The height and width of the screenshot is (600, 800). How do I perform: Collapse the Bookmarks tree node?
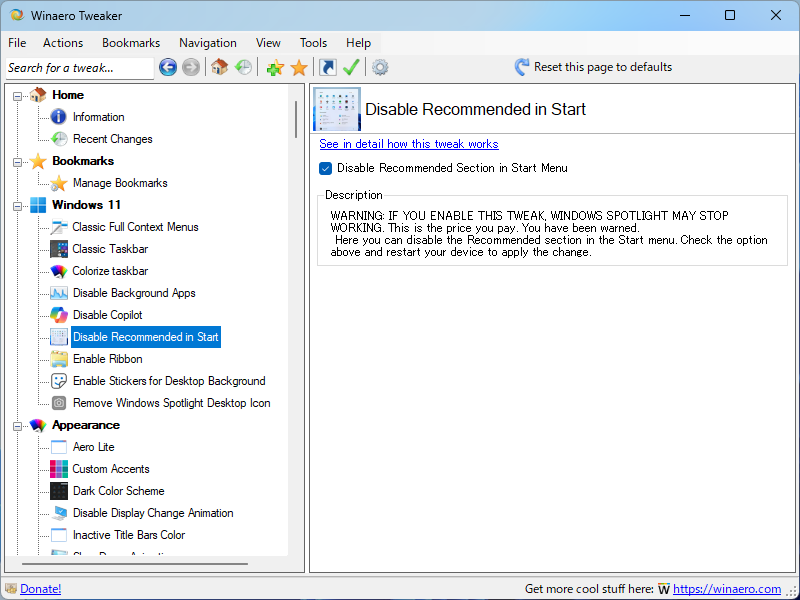pyautogui.click(x=17, y=162)
